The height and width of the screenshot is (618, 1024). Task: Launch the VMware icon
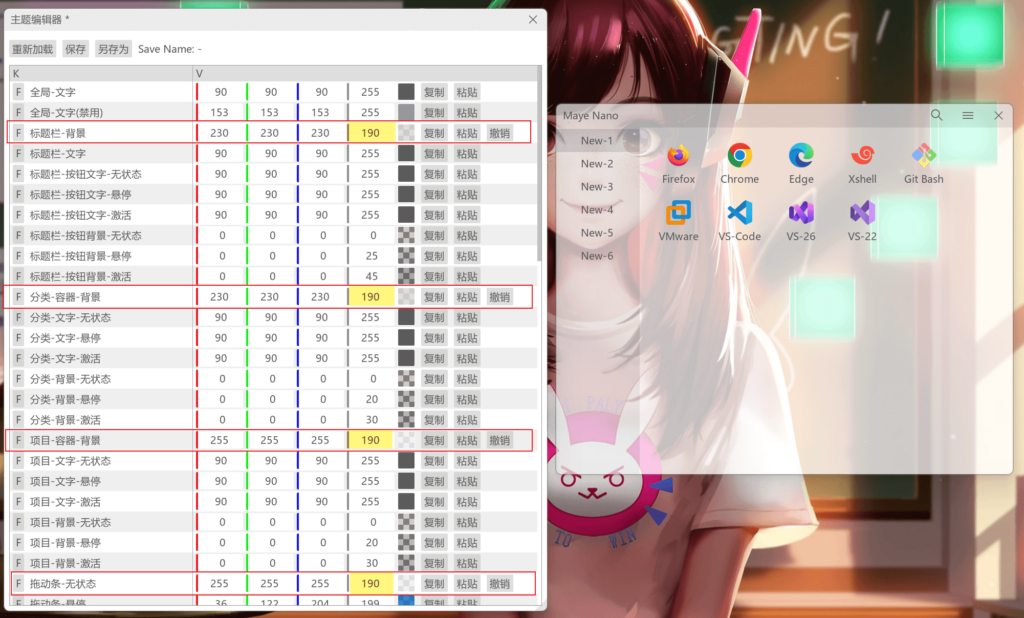pyautogui.click(x=678, y=213)
